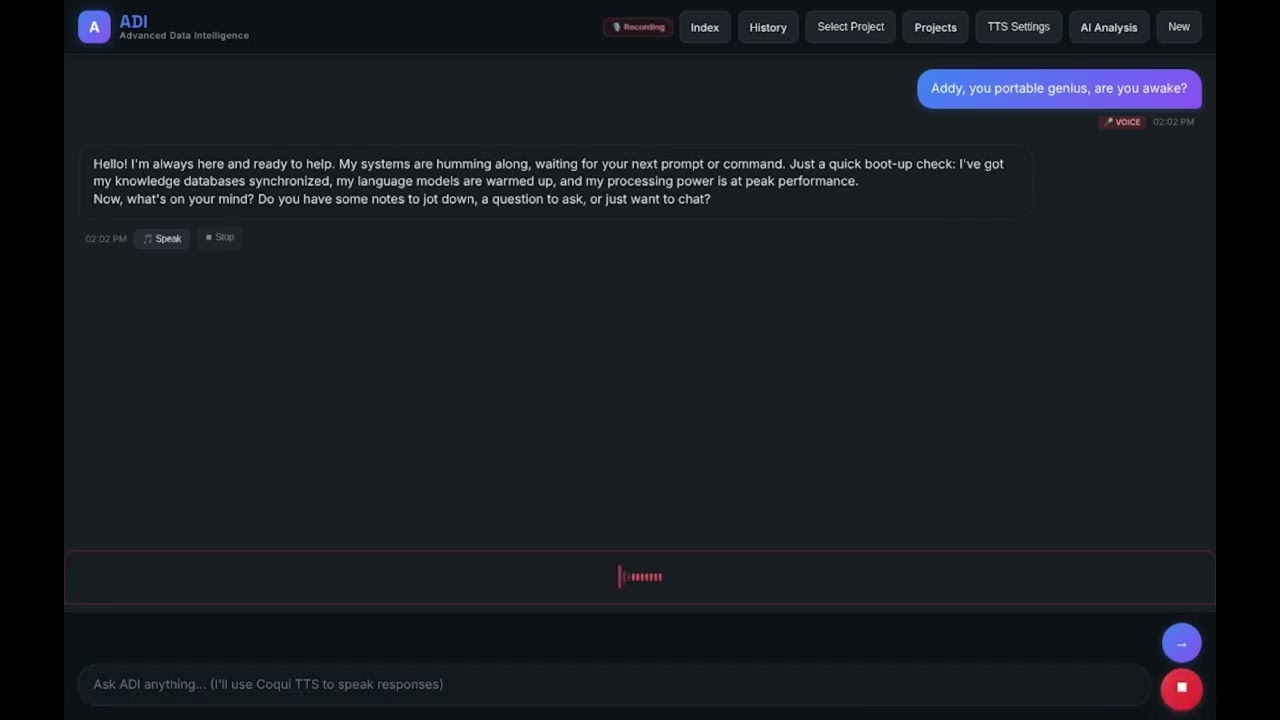The height and width of the screenshot is (720, 1280).
Task: Click the red audio waveform indicator
Action: pos(640,577)
